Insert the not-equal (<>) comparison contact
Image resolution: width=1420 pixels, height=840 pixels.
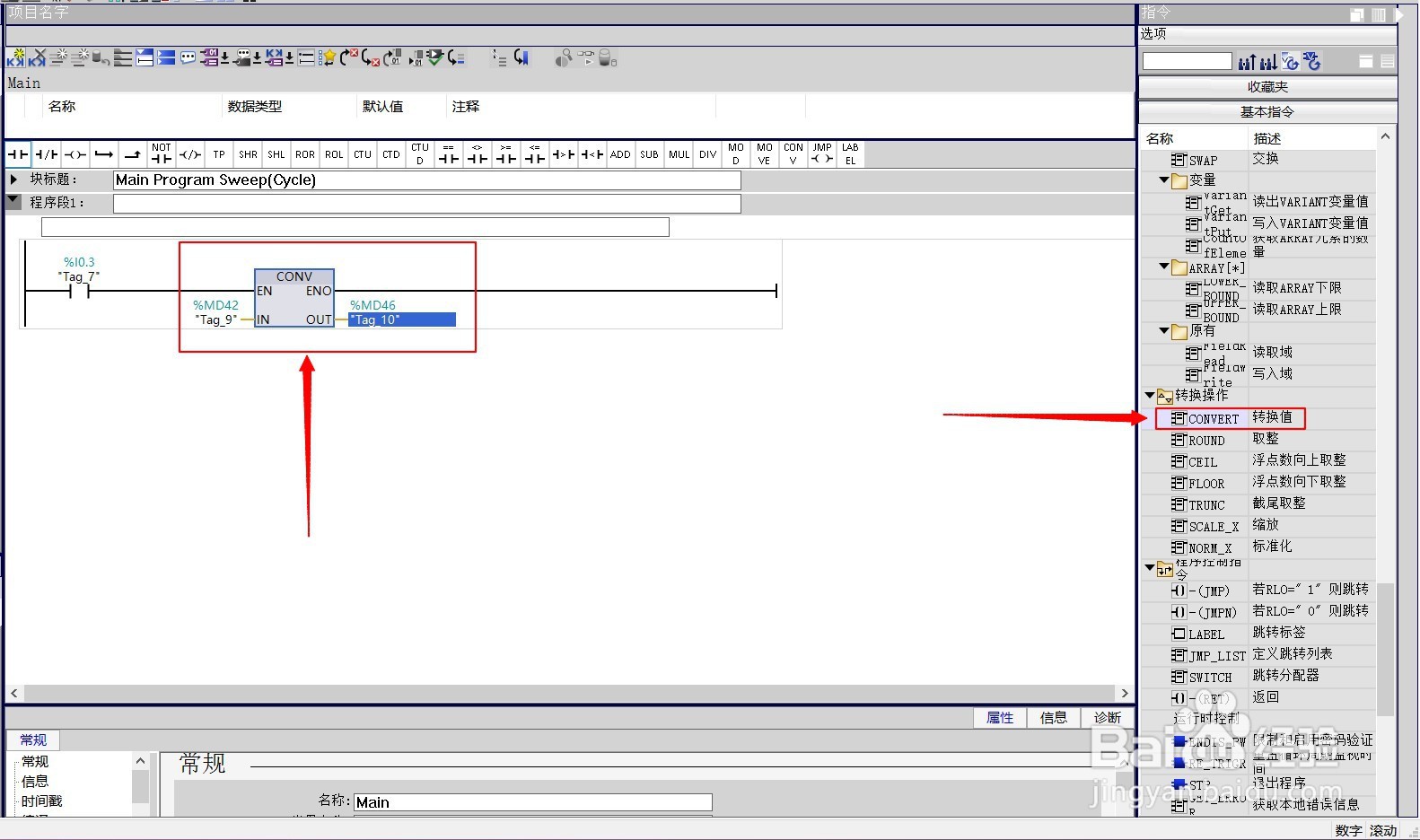point(478,154)
